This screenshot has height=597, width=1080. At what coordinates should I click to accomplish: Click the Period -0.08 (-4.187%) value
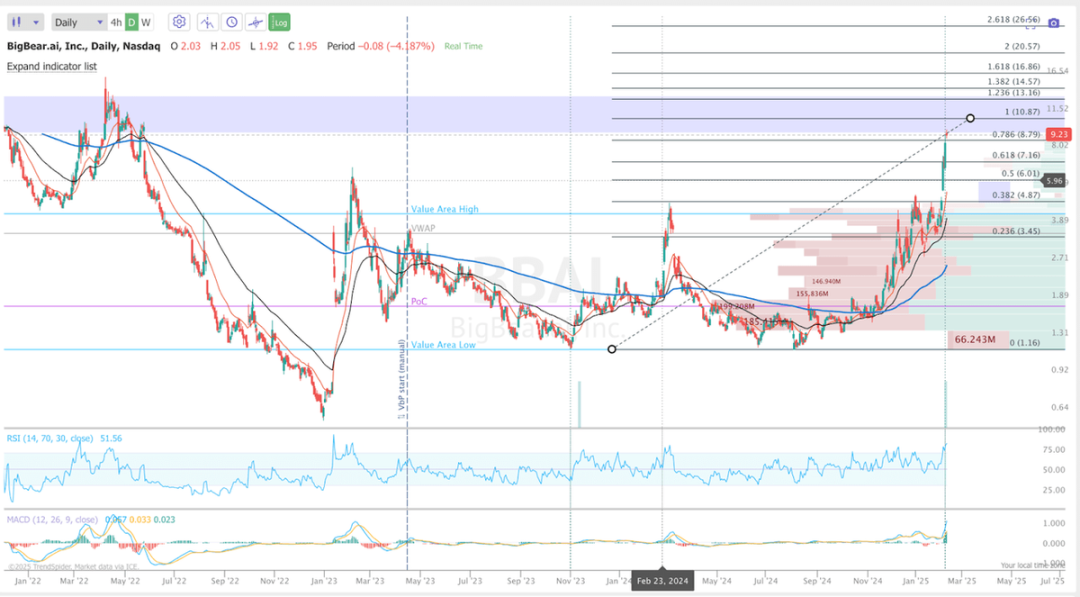380,46
